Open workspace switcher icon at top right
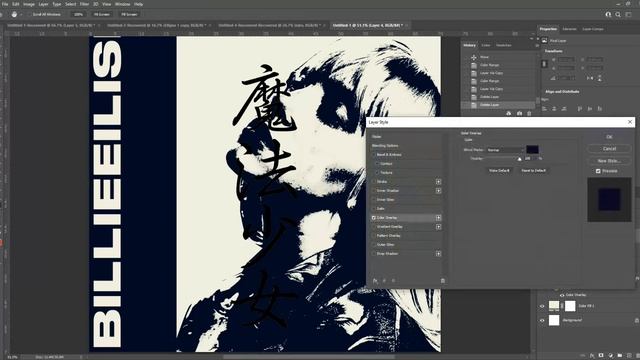The image size is (640, 360). click(629, 14)
